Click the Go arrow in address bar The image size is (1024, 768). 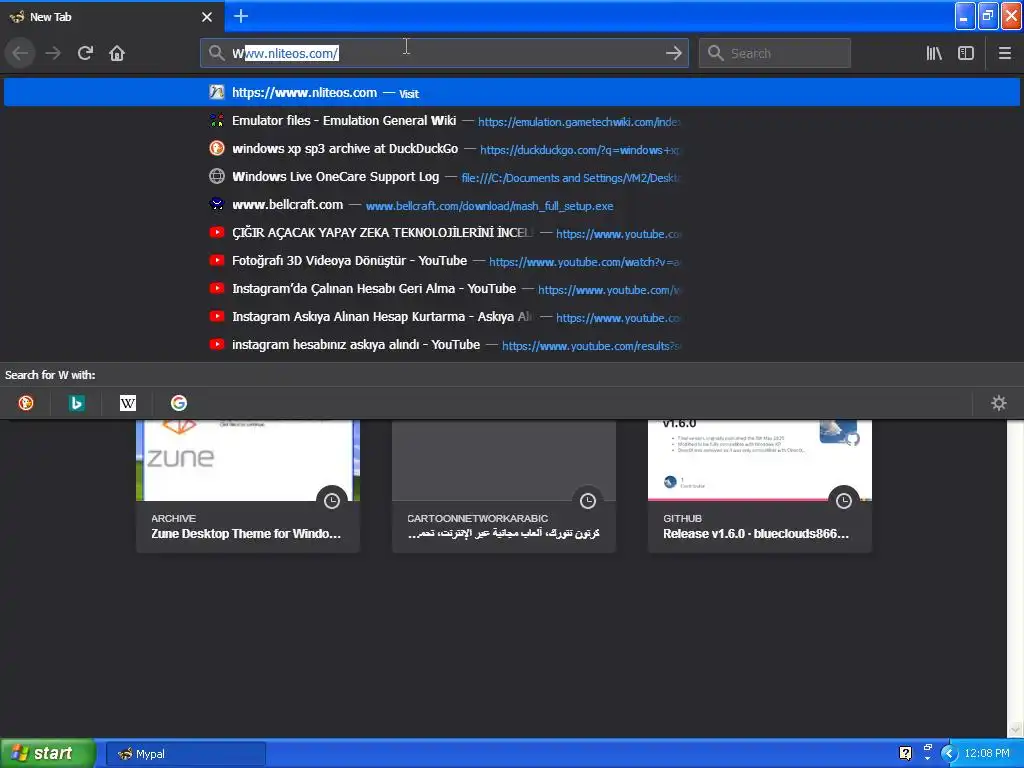pos(673,54)
